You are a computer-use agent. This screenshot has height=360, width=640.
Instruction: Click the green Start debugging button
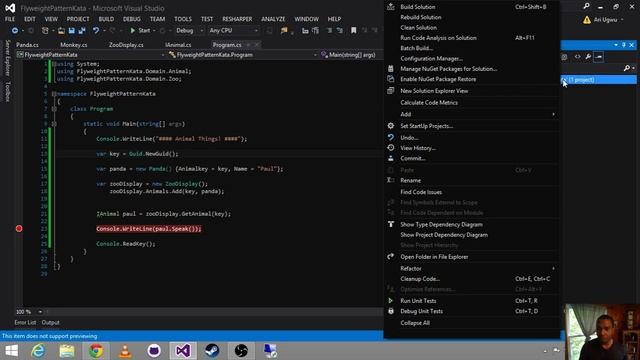click(x=140, y=31)
